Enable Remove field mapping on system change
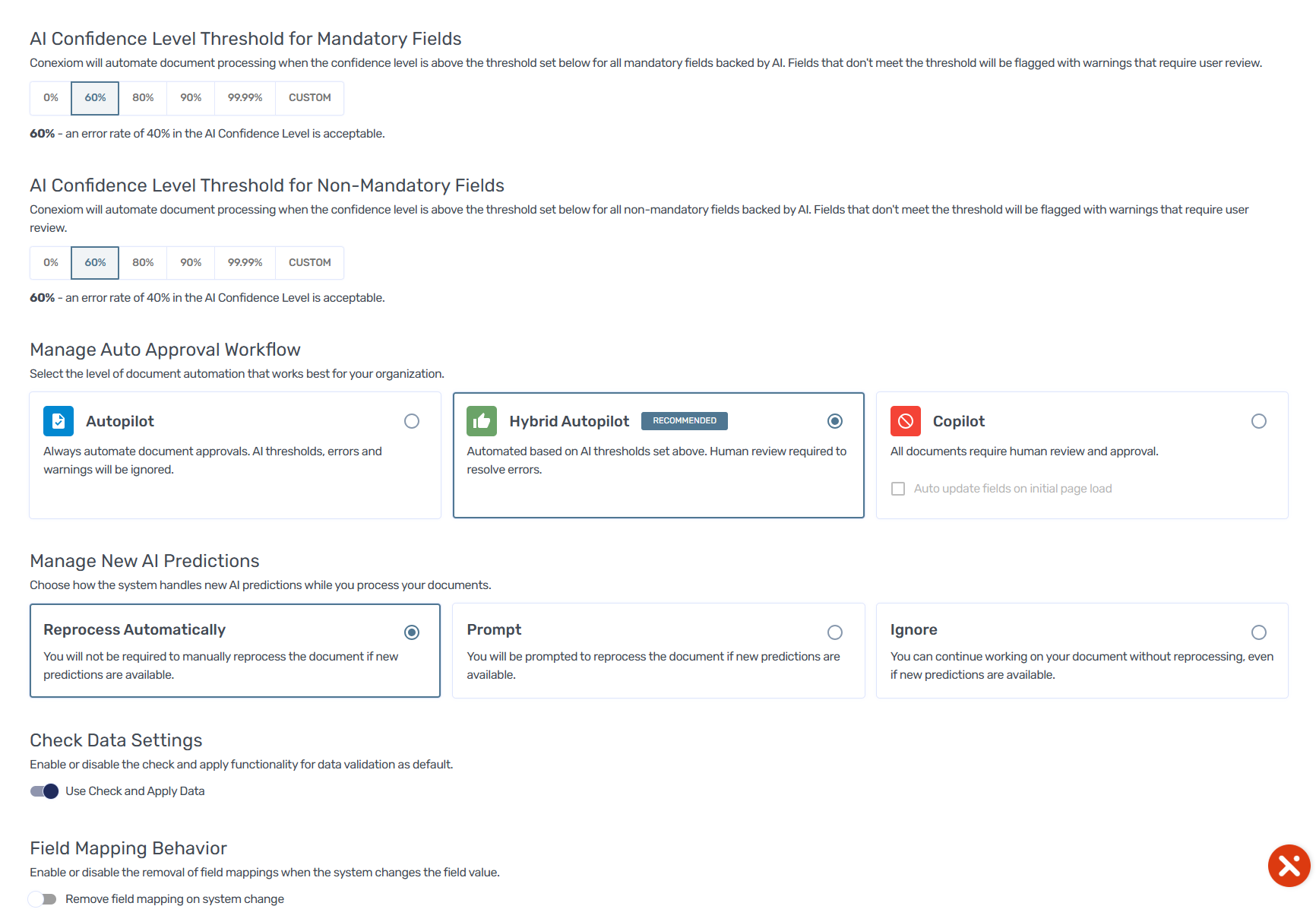Viewport: 1316px width, 922px height. tap(43, 899)
